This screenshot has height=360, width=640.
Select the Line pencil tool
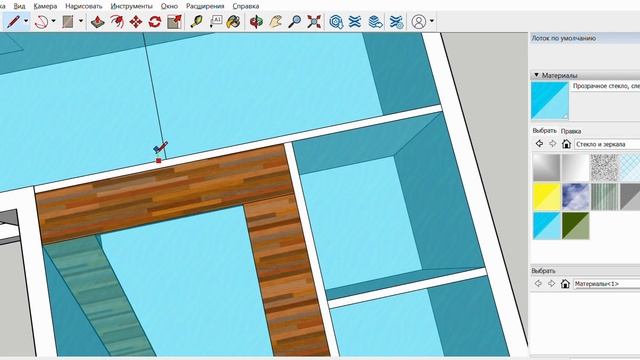(x=13, y=21)
